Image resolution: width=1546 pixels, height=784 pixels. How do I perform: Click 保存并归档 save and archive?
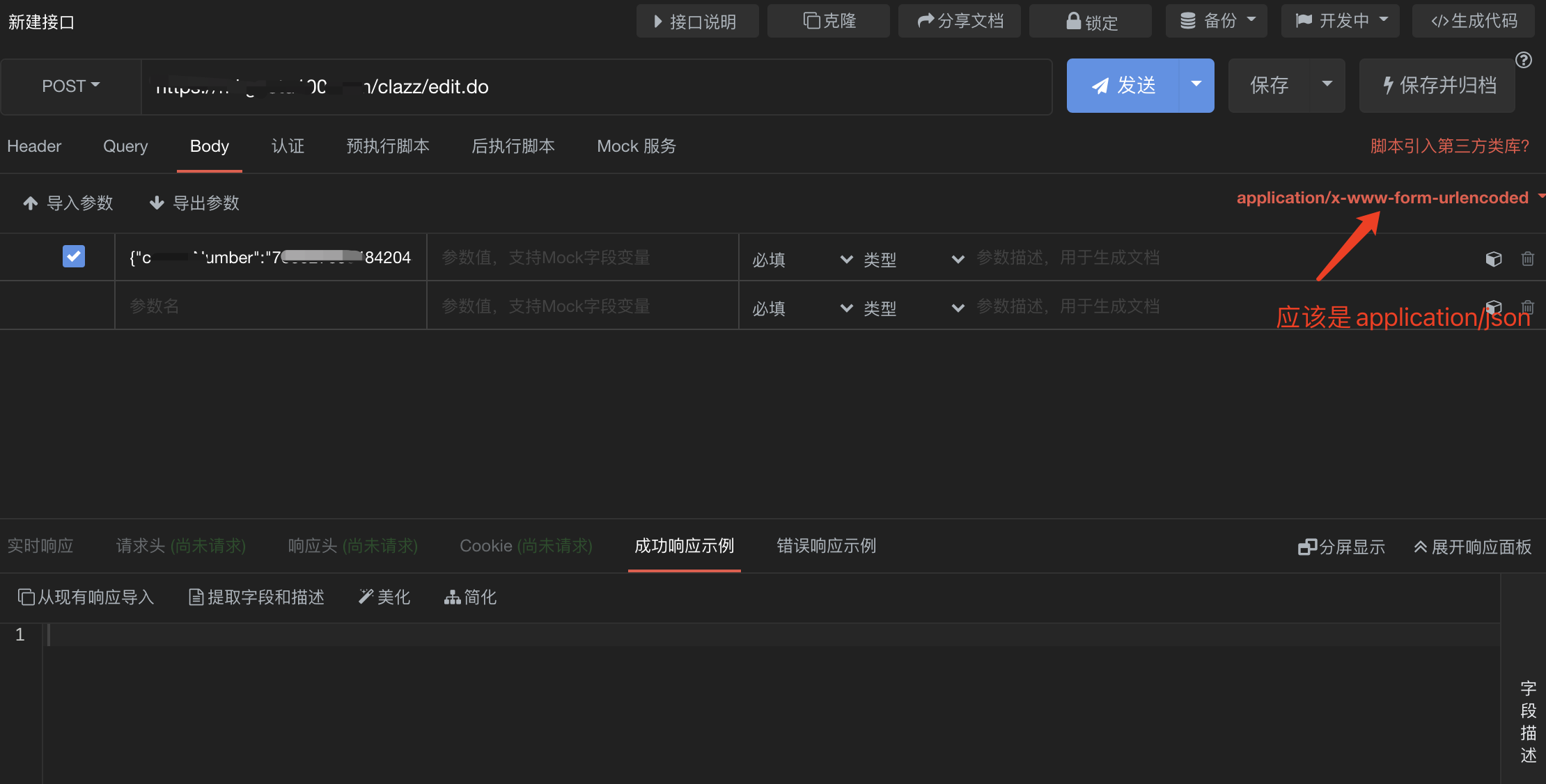1437,86
